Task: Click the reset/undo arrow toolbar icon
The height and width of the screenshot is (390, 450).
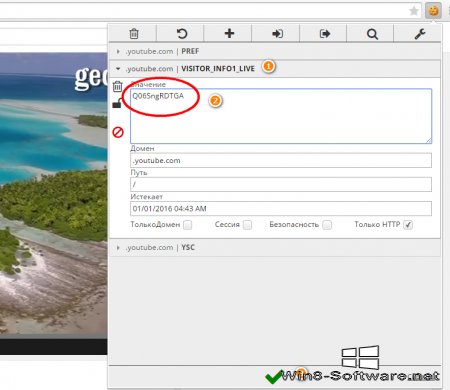Action: 182,34
